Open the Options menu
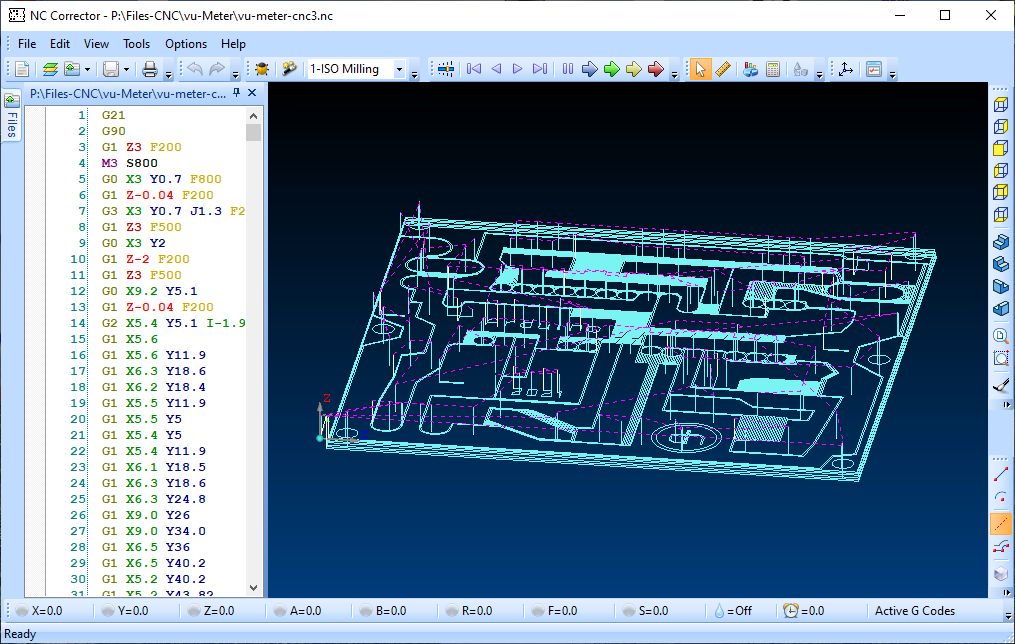 (186, 44)
